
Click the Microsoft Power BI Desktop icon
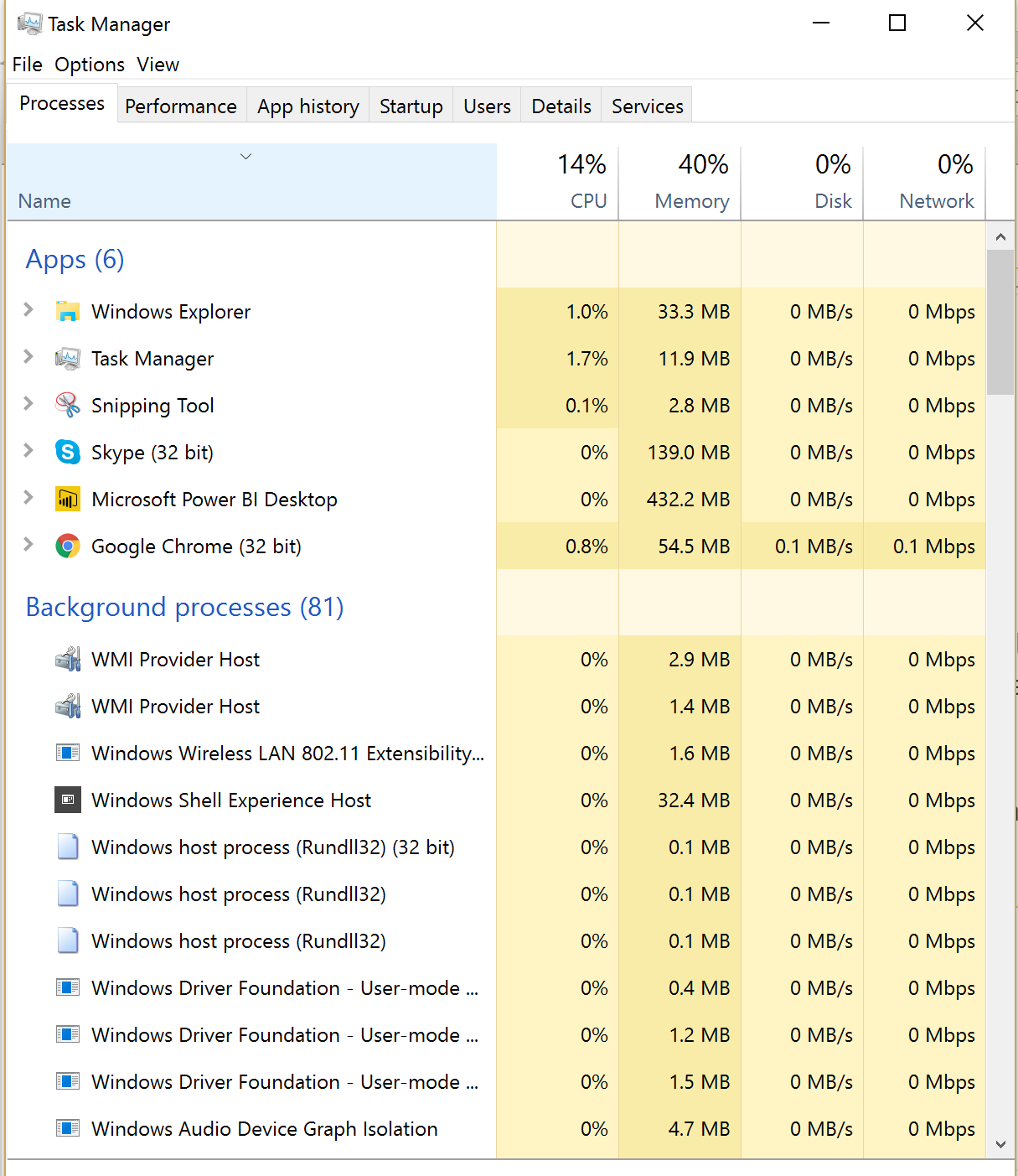[x=68, y=500]
